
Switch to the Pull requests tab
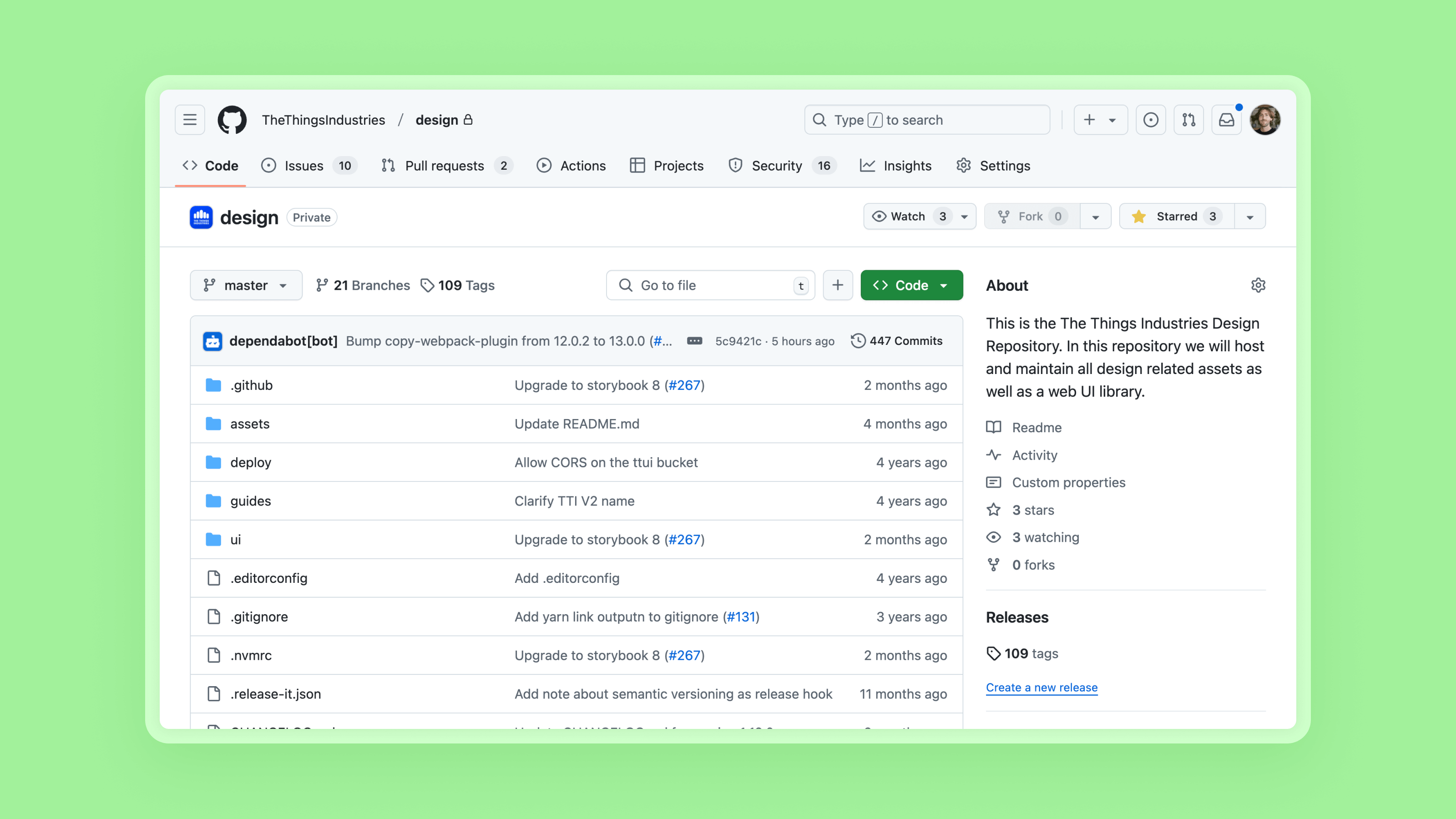pos(444,166)
